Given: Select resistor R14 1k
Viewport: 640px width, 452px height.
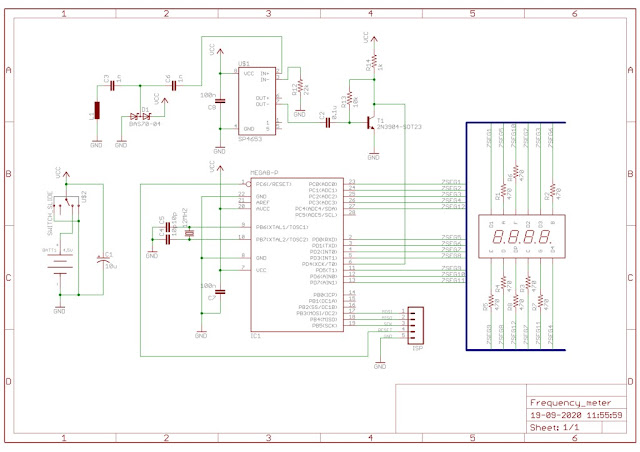Looking at the screenshot, I should (x=374, y=62).
